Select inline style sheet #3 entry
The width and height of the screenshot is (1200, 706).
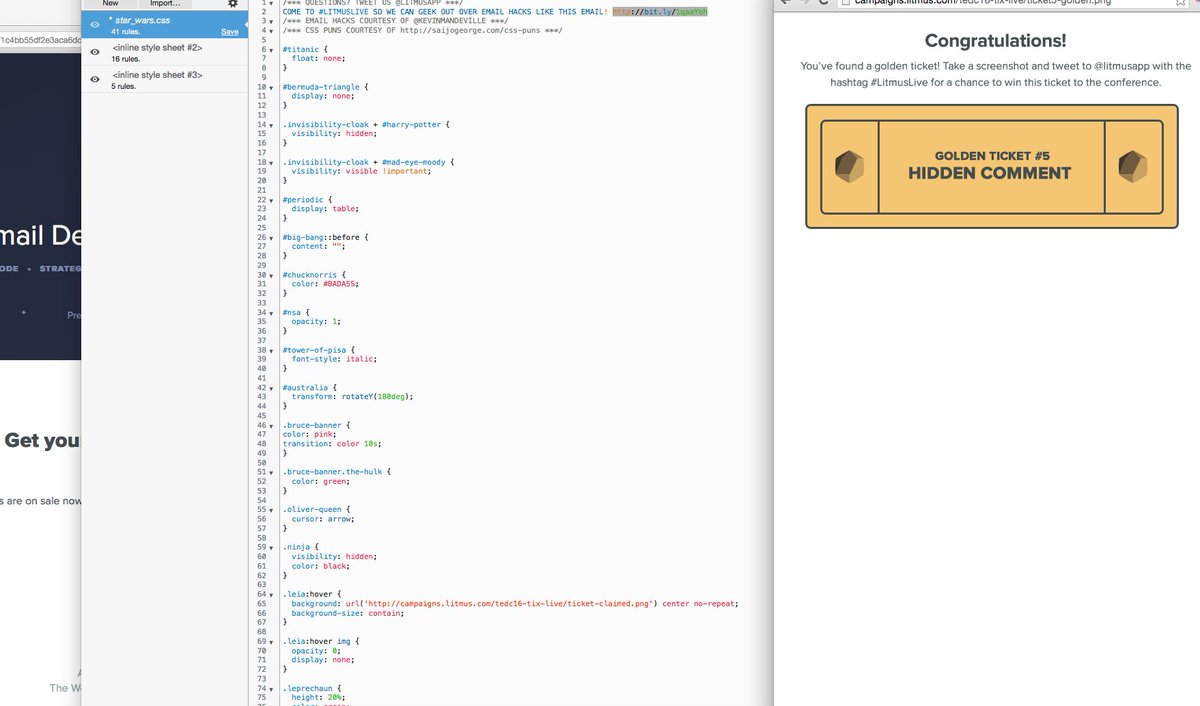tap(165, 79)
